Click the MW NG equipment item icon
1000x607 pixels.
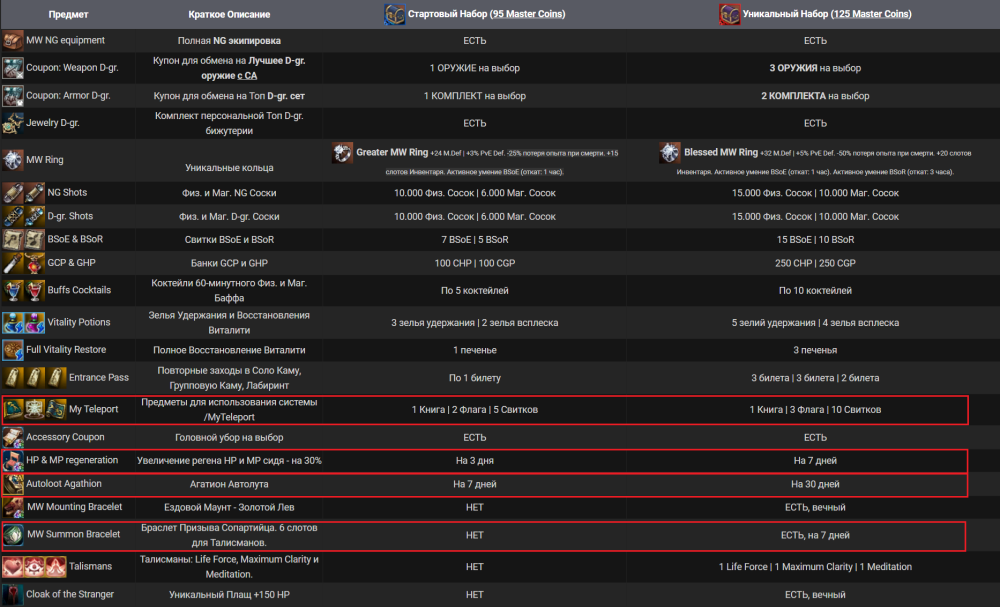pos(12,41)
